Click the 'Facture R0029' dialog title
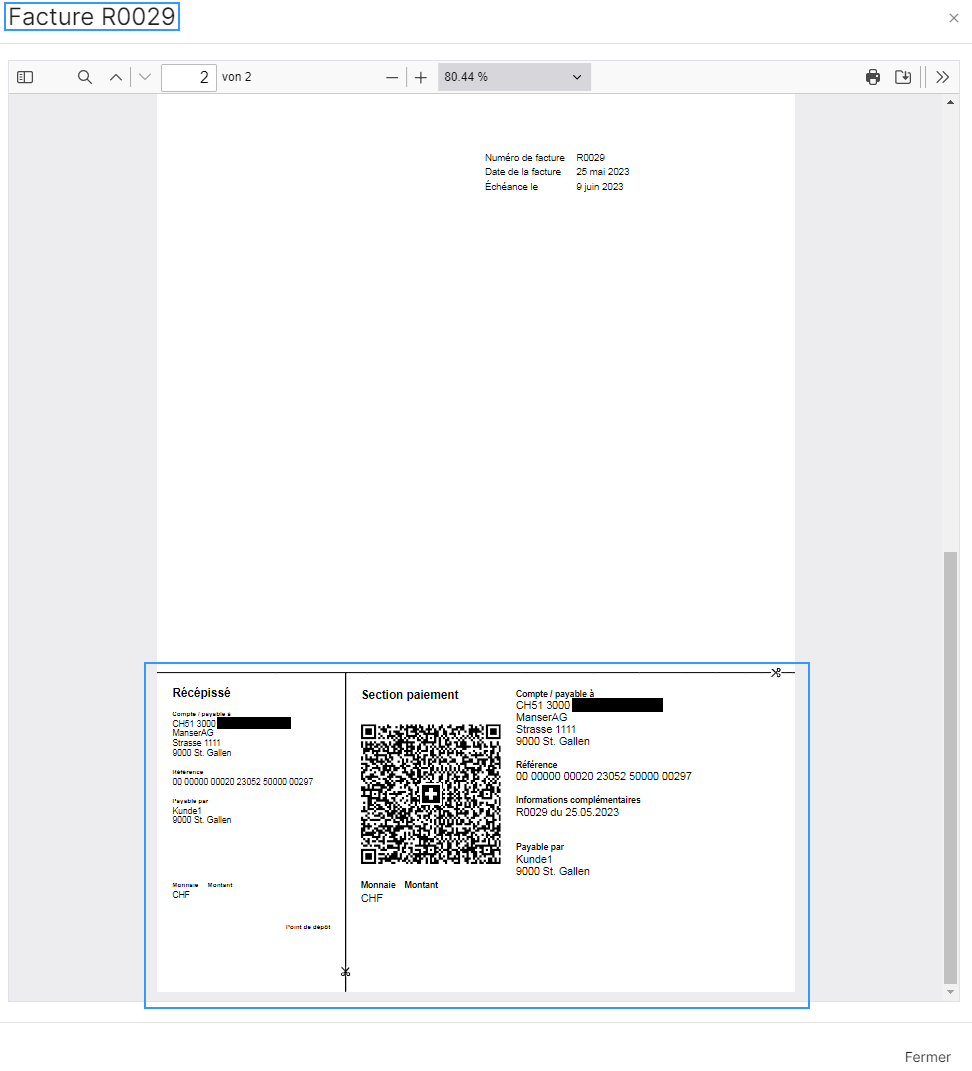The width and height of the screenshot is (972, 1071). click(x=92, y=17)
